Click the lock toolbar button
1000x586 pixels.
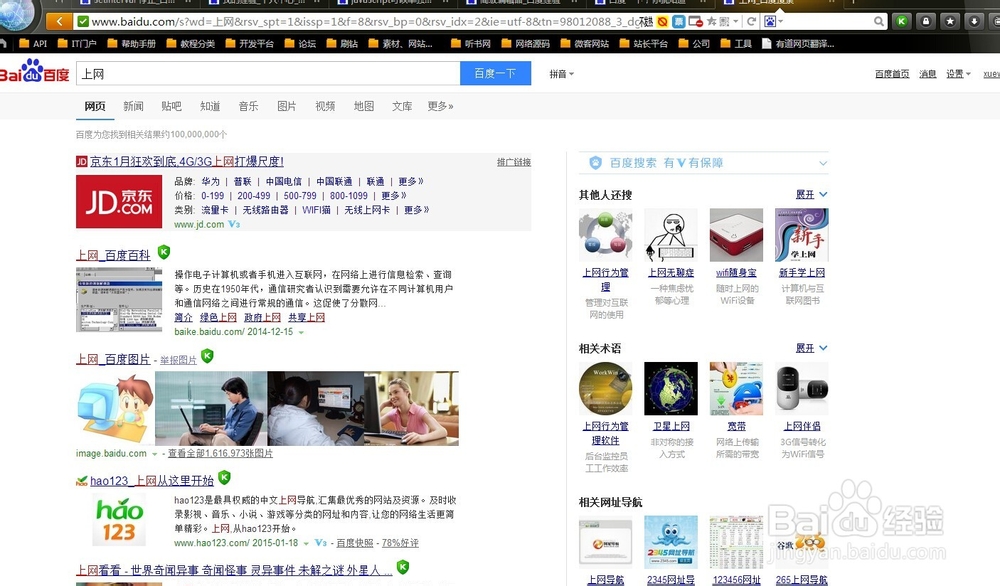pos(925,22)
